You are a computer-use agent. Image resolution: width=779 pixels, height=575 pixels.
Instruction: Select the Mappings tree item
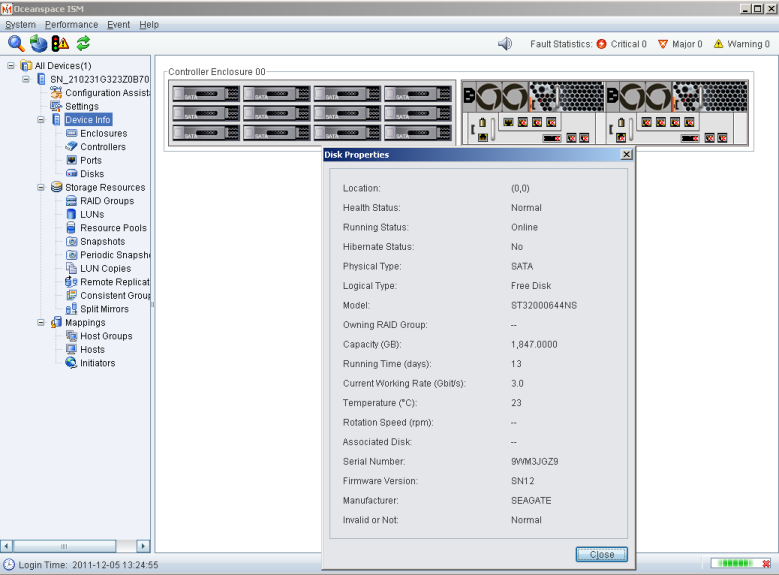click(85, 323)
